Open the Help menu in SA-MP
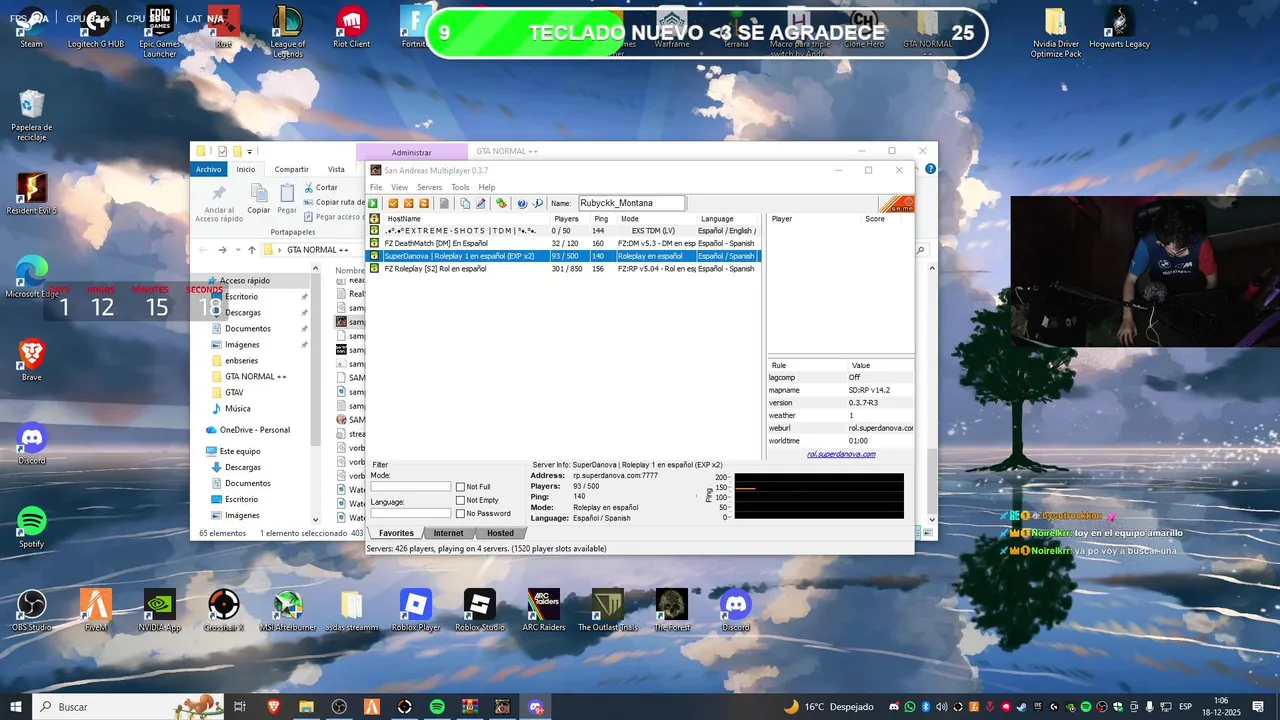Screen dimensions: 1280x720 [x=487, y=187]
